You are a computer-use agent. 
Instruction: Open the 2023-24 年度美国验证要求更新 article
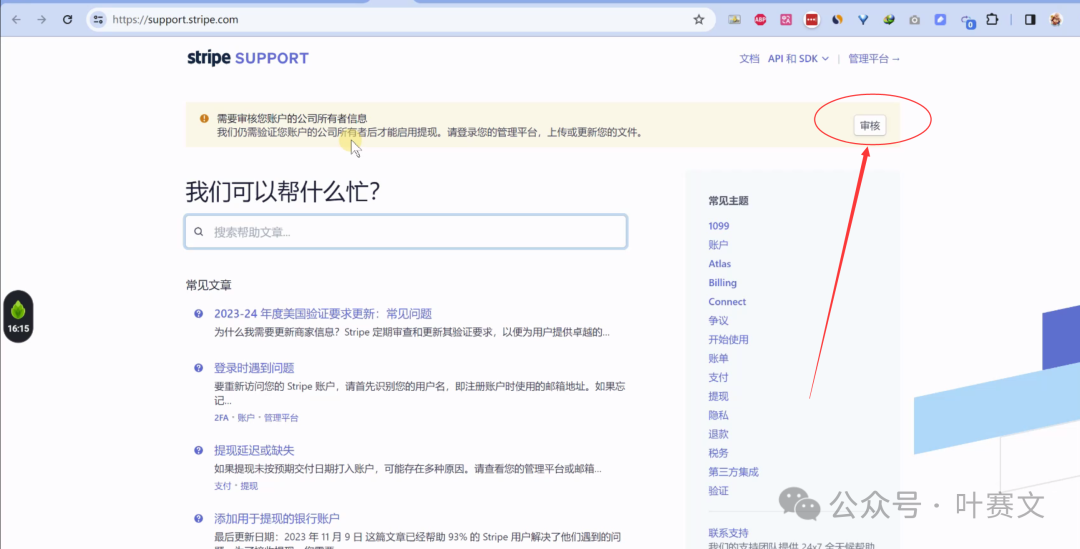click(x=322, y=314)
